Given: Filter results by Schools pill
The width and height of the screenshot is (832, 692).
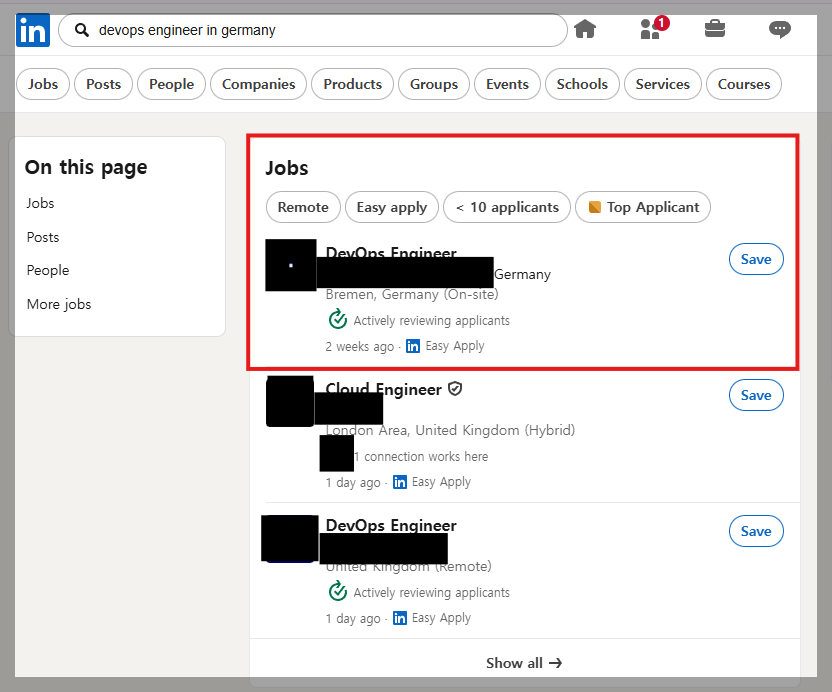Looking at the screenshot, I should click(582, 84).
